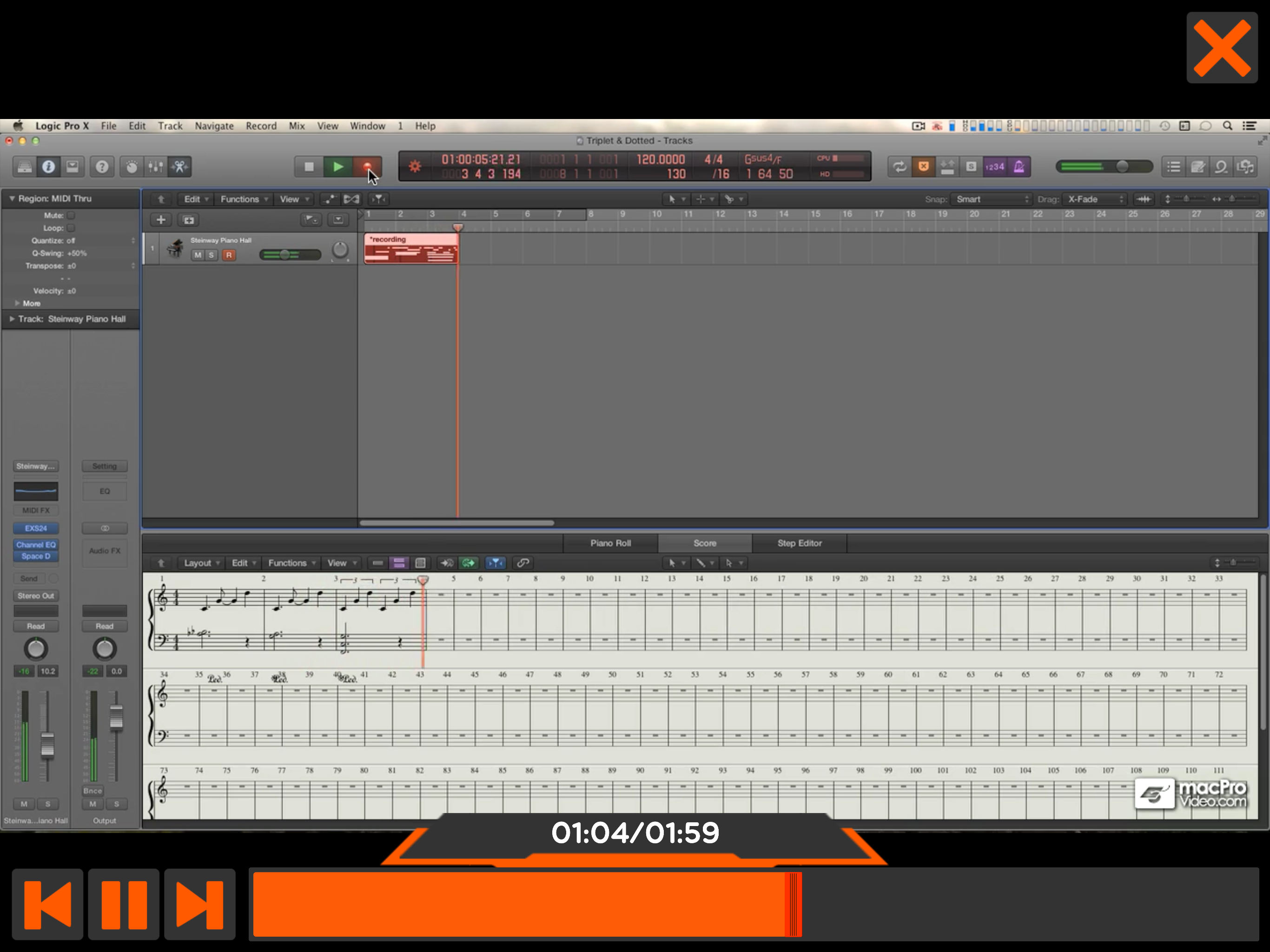Open the Mixer from the control bar

click(x=156, y=166)
